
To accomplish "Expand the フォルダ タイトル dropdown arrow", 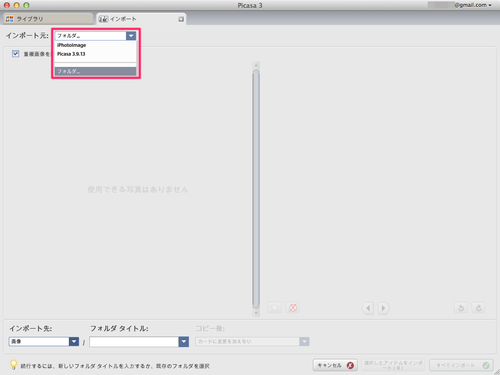I will (184, 342).
